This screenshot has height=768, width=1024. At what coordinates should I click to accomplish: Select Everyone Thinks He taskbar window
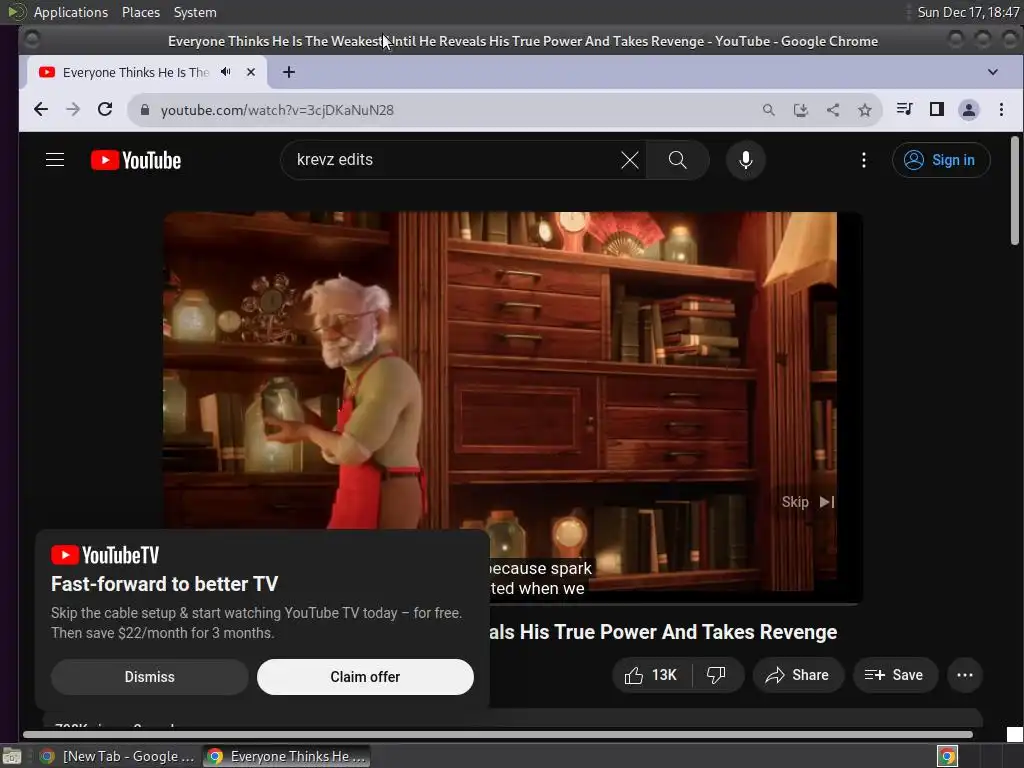tap(286, 756)
